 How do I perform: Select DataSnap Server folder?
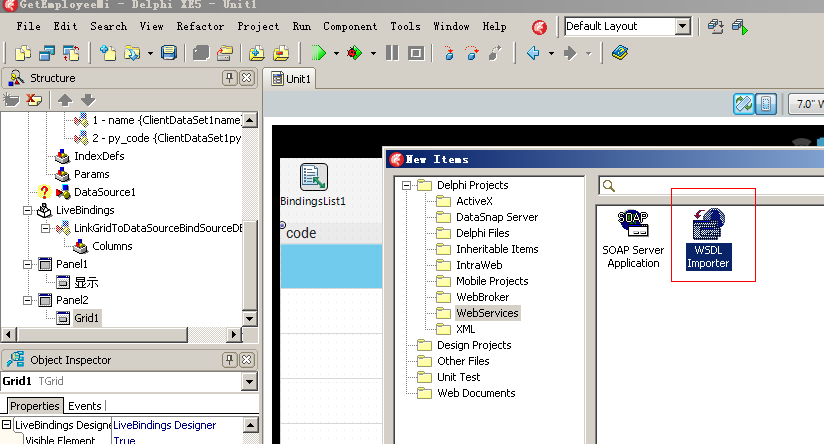pos(497,217)
